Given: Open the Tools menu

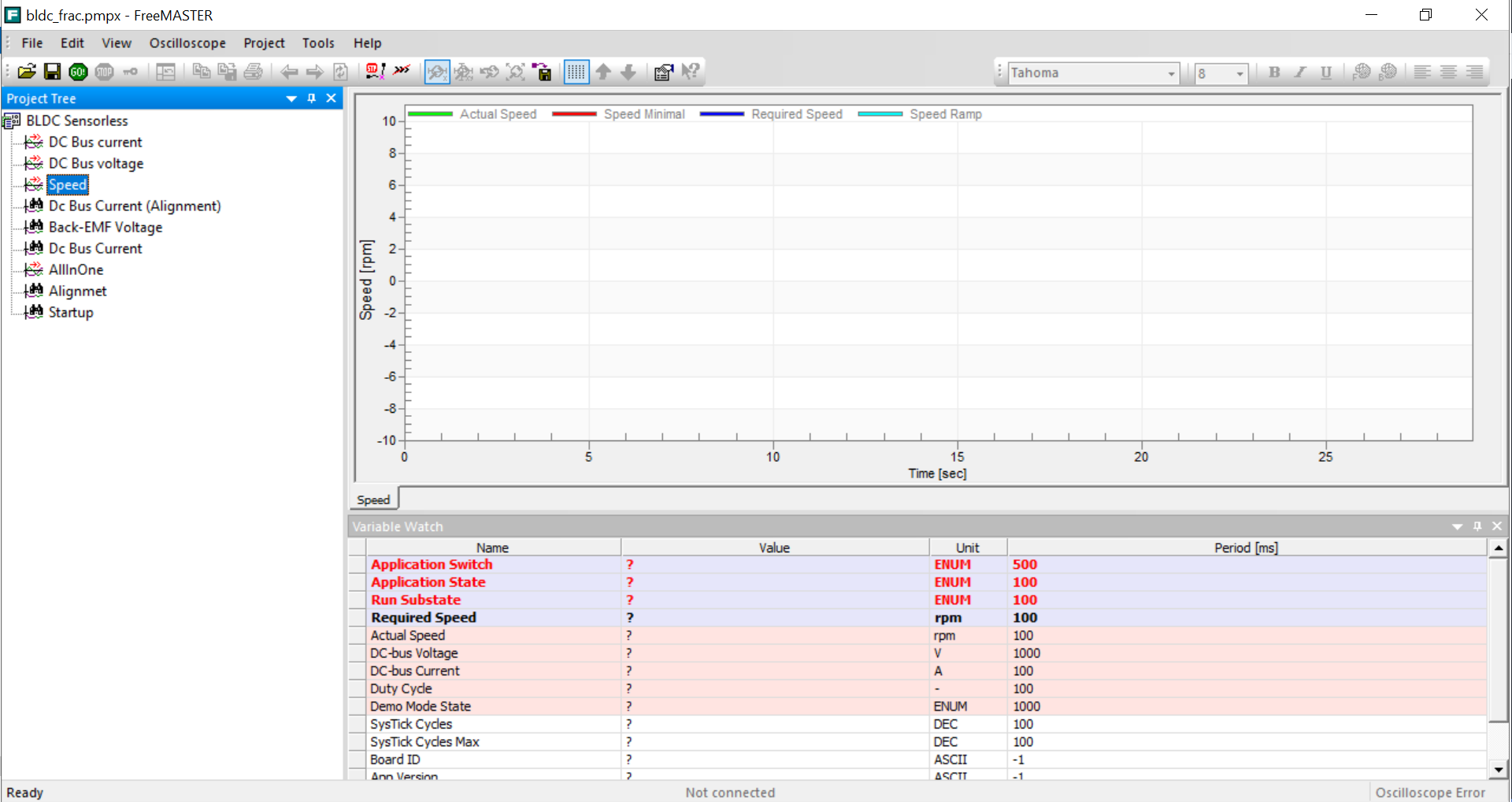Looking at the screenshot, I should tap(318, 43).
